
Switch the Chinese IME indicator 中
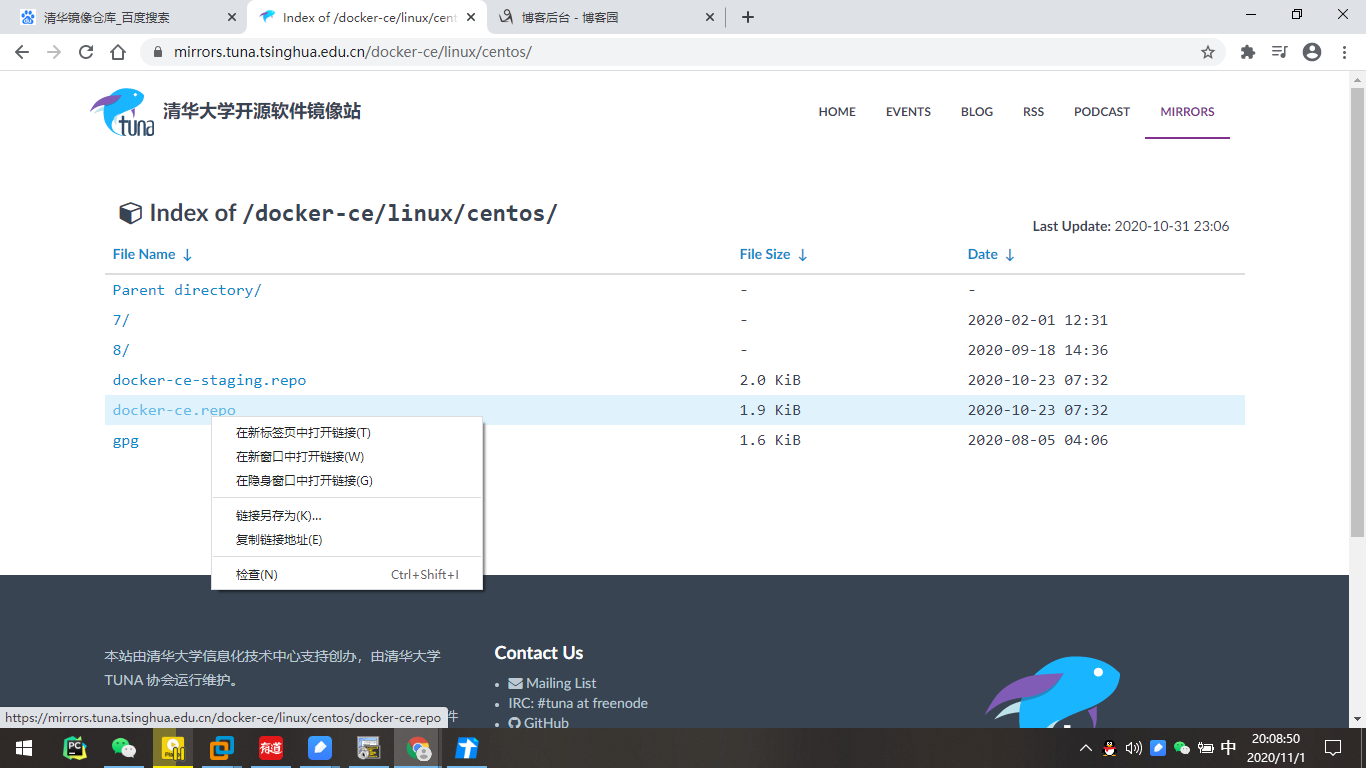[1229, 748]
